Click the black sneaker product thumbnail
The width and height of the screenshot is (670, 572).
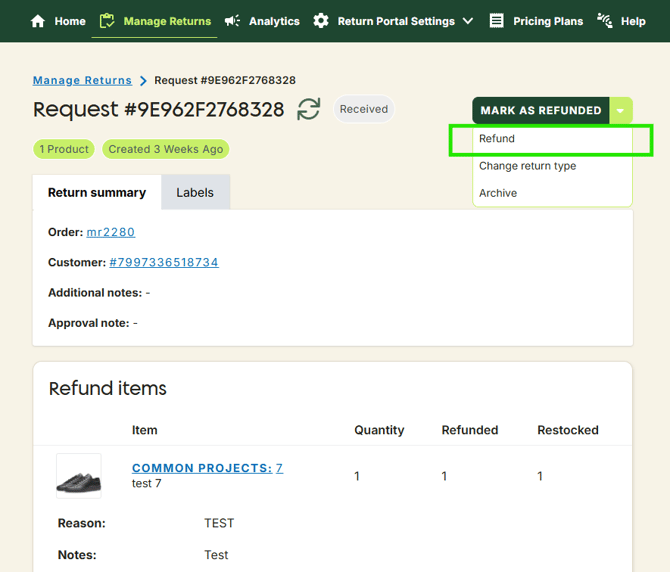78,476
